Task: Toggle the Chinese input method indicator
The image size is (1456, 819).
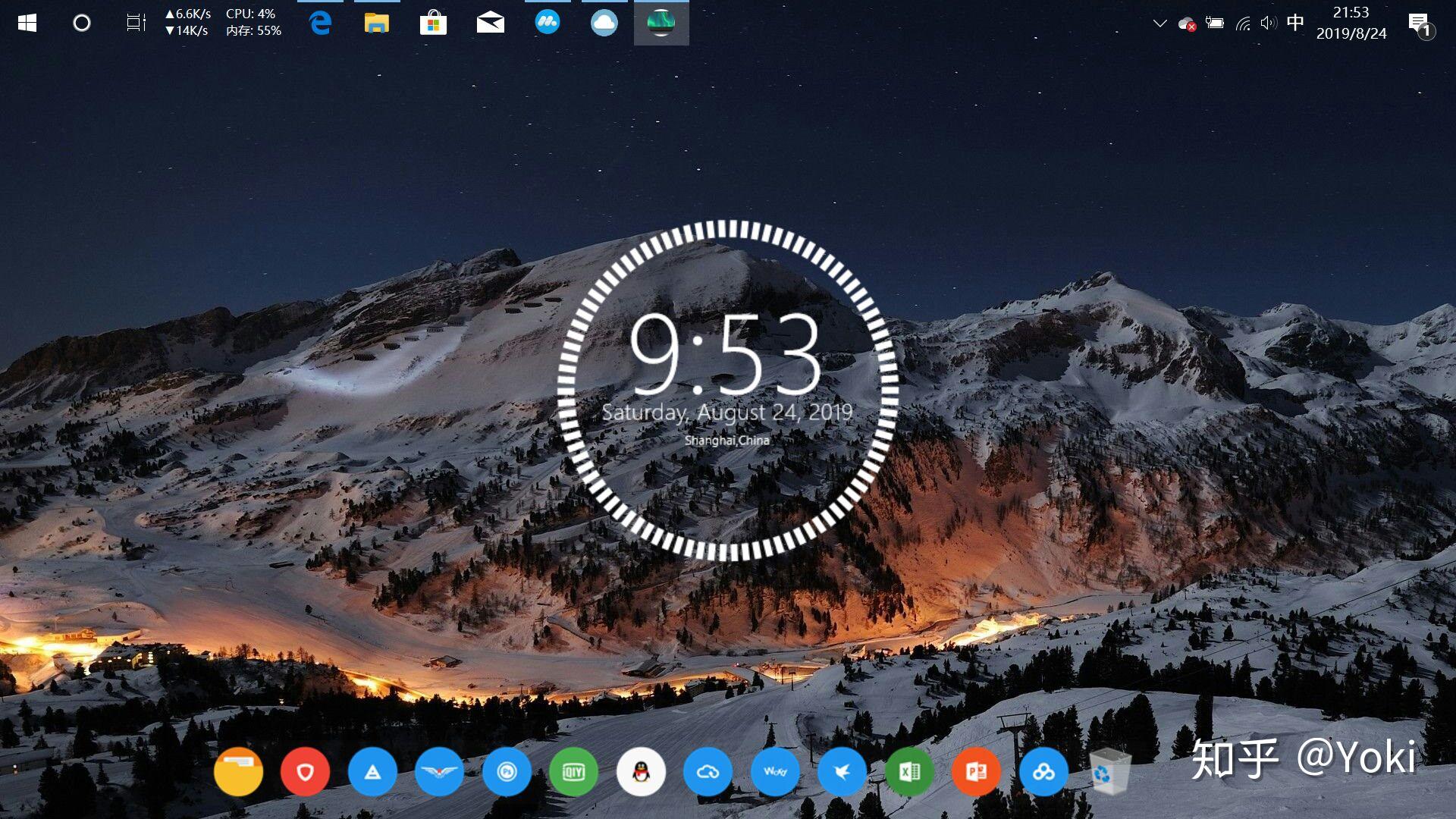Action: [x=1295, y=23]
